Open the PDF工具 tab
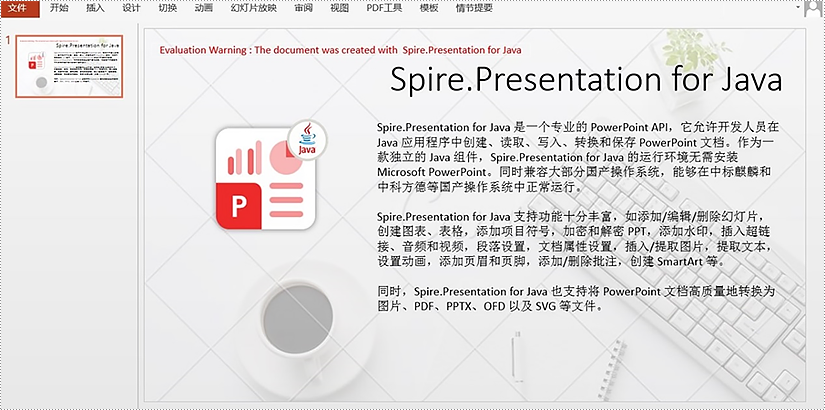 click(384, 8)
